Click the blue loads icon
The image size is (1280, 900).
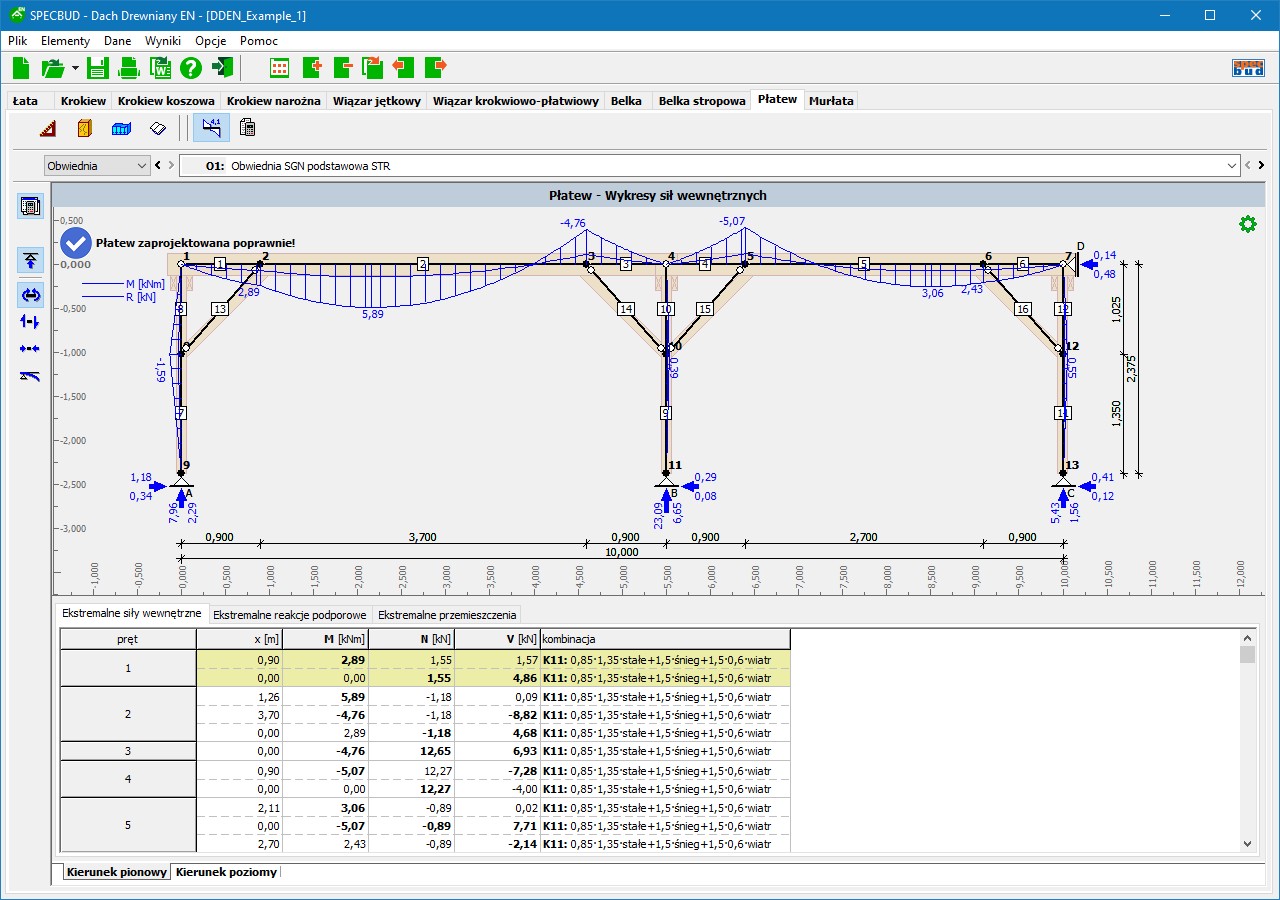click(121, 128)
